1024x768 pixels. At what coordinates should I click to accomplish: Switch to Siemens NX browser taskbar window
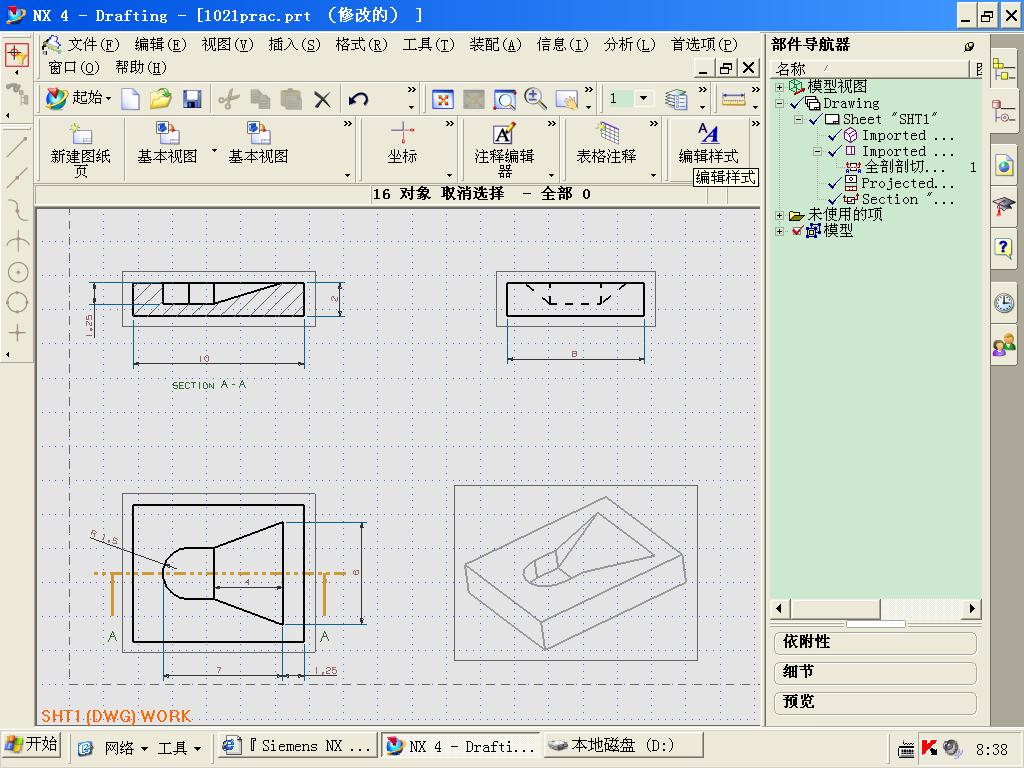(x=297, y=746)
